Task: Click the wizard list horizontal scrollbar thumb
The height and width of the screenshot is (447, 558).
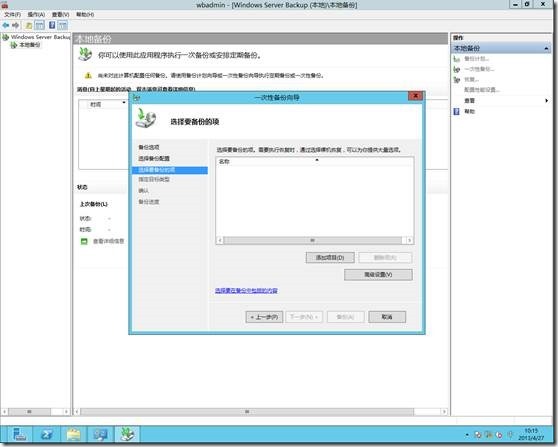Action: tap(312, 240)
